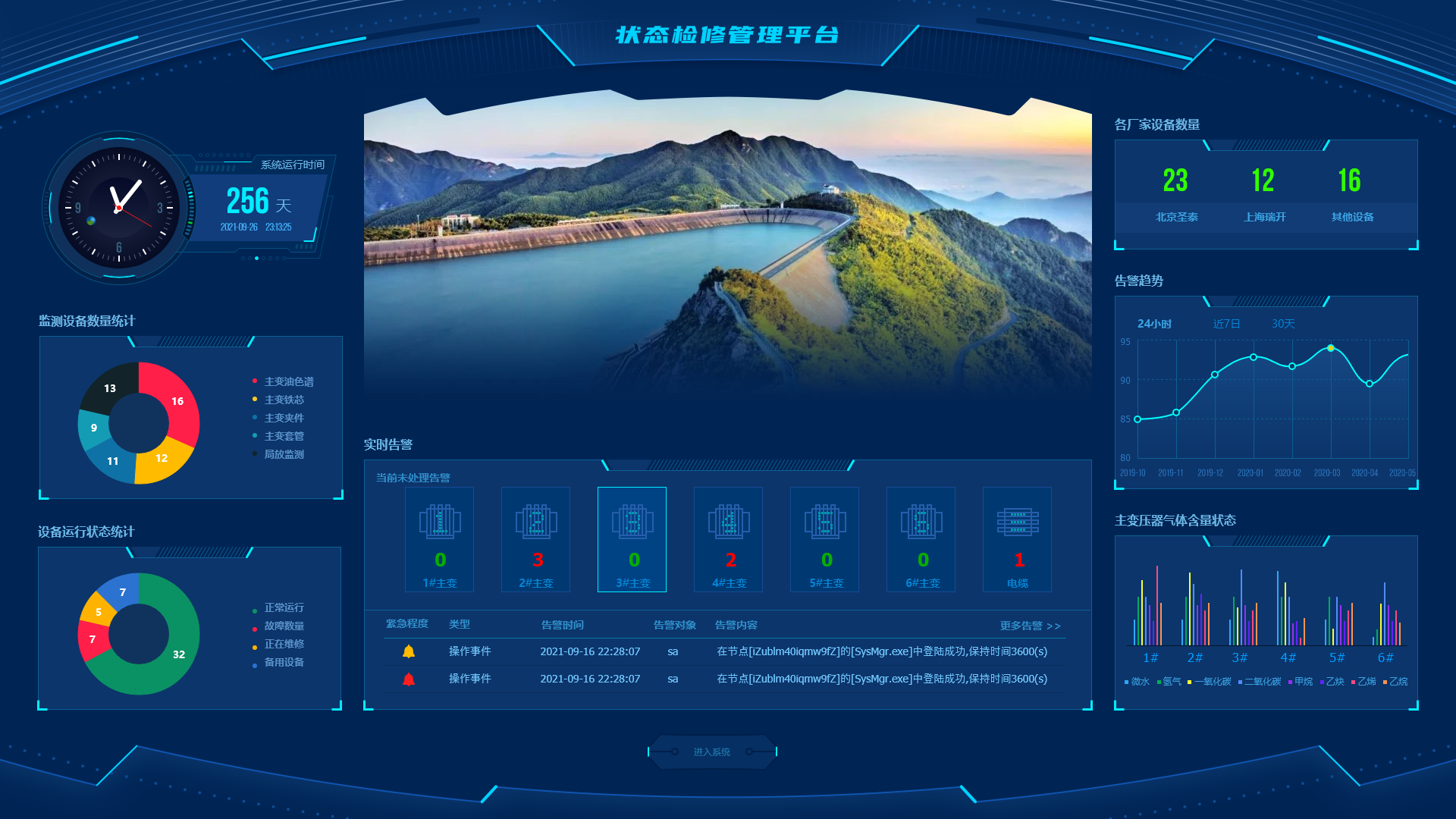
Task: Toggle 甲烷 gas legend item
Action: pyautogui.click(x=1301, y=682)
